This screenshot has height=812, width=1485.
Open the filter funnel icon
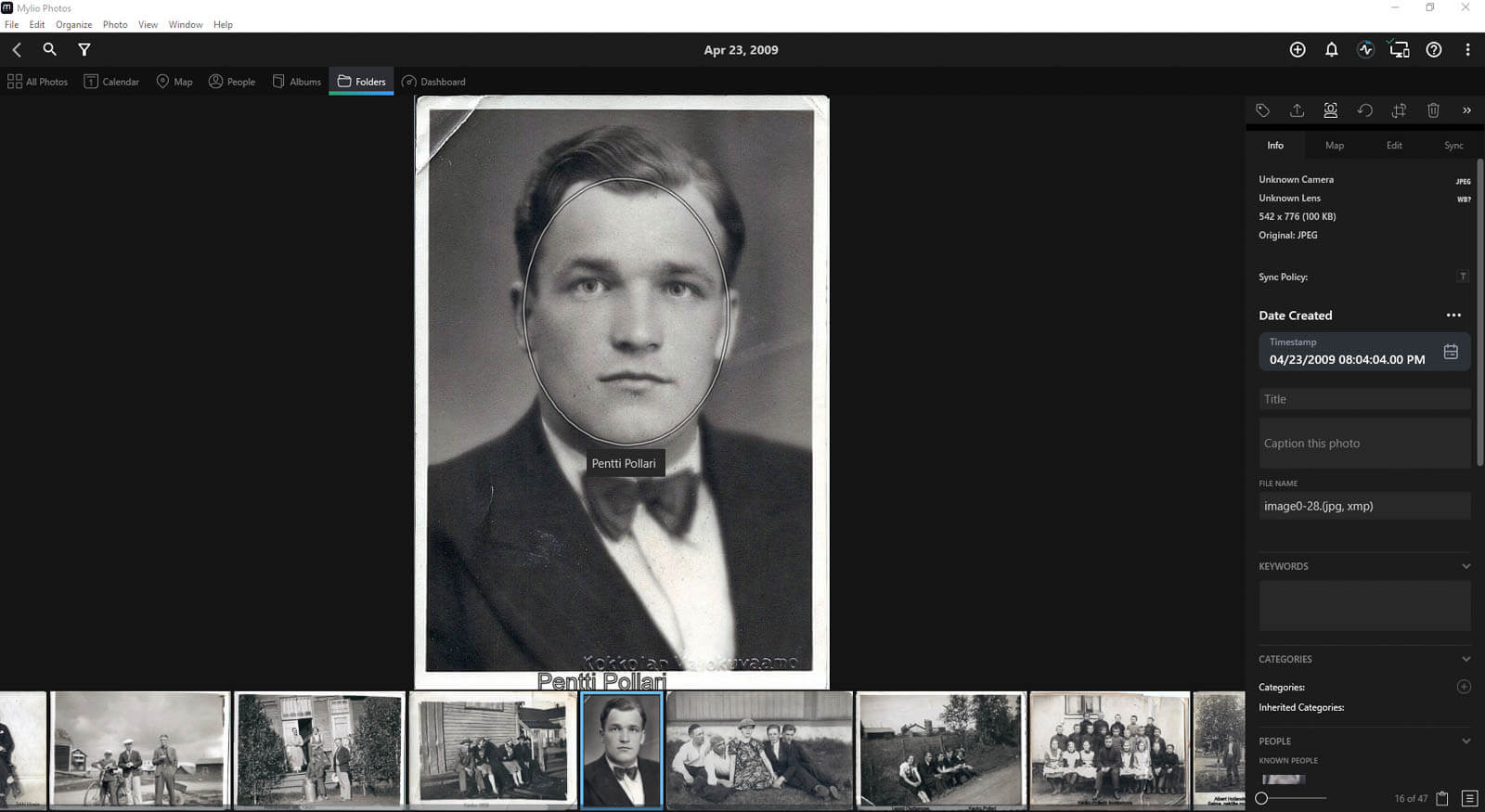[x=84, y=50]
